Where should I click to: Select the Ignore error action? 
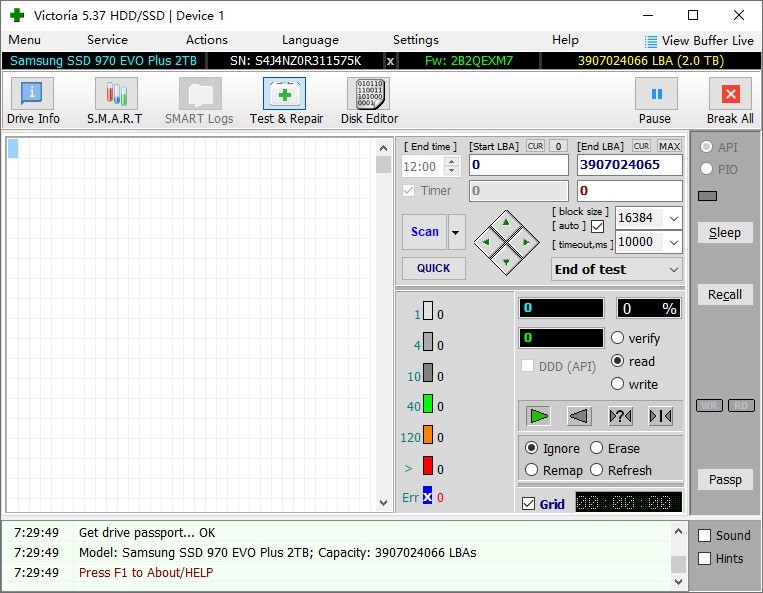pos(531,448)
